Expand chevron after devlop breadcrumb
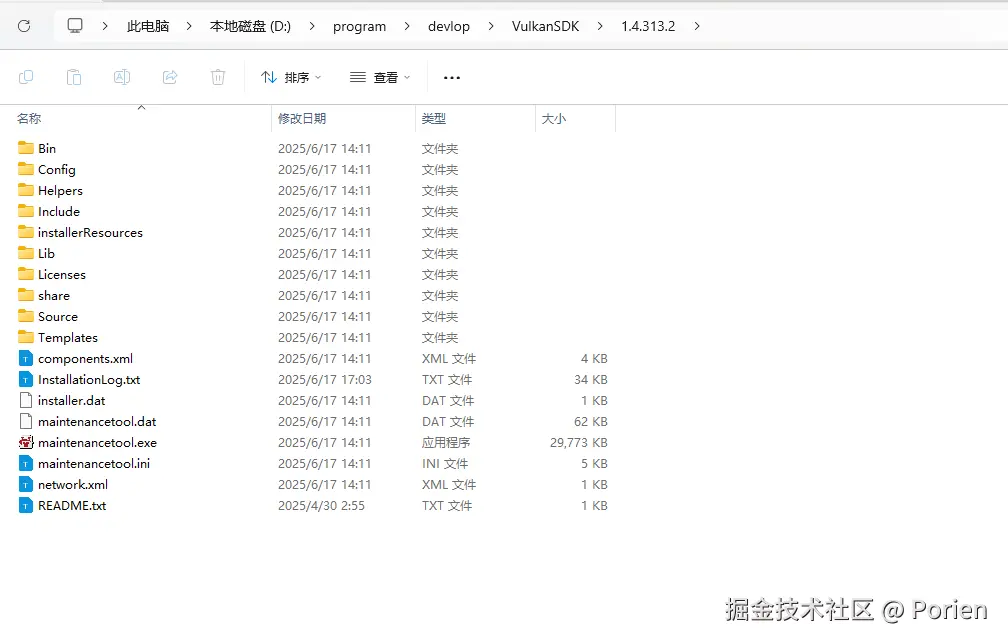 point(490,26)
